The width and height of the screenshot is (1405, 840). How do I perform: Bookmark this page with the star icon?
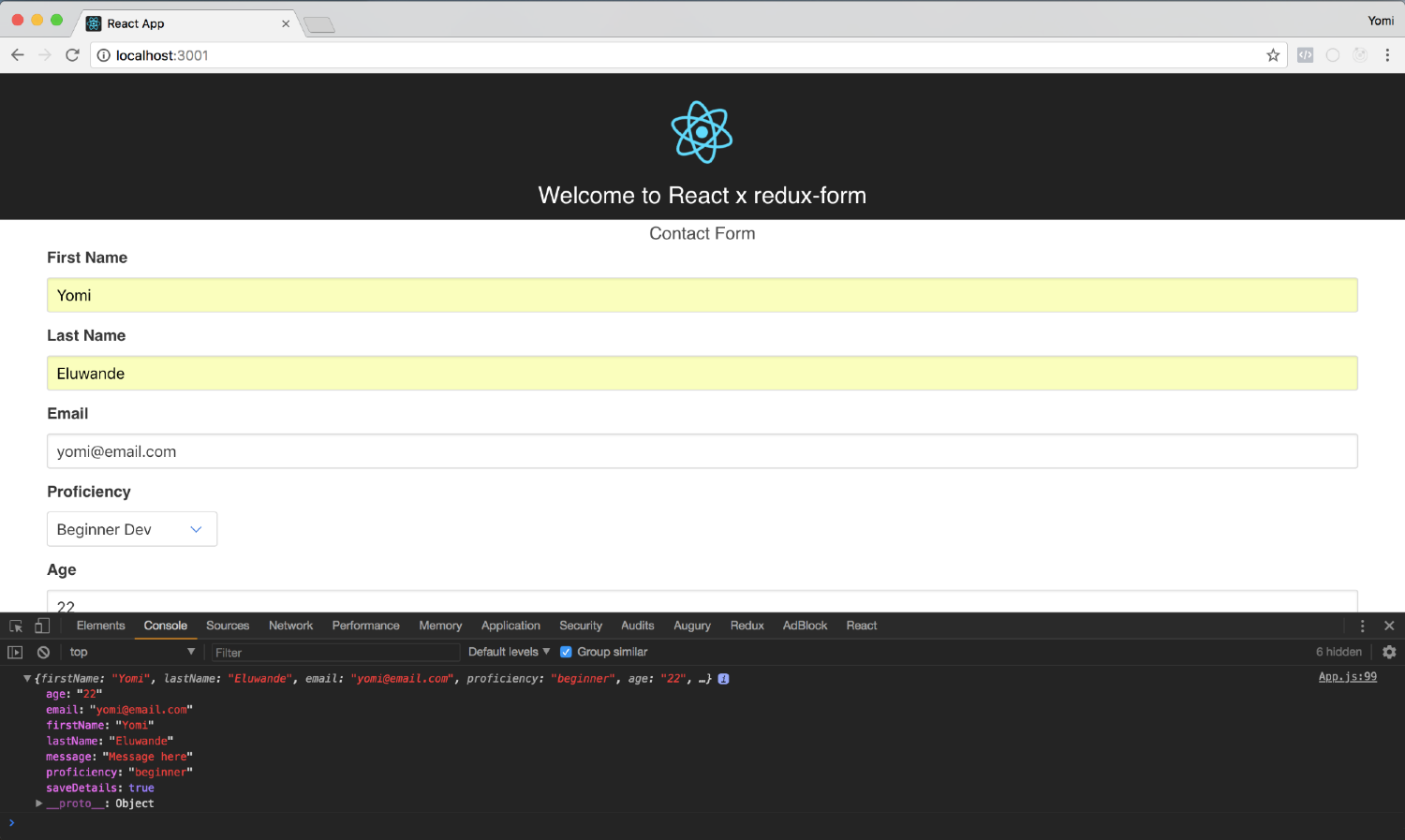(x=1273, y=55)
